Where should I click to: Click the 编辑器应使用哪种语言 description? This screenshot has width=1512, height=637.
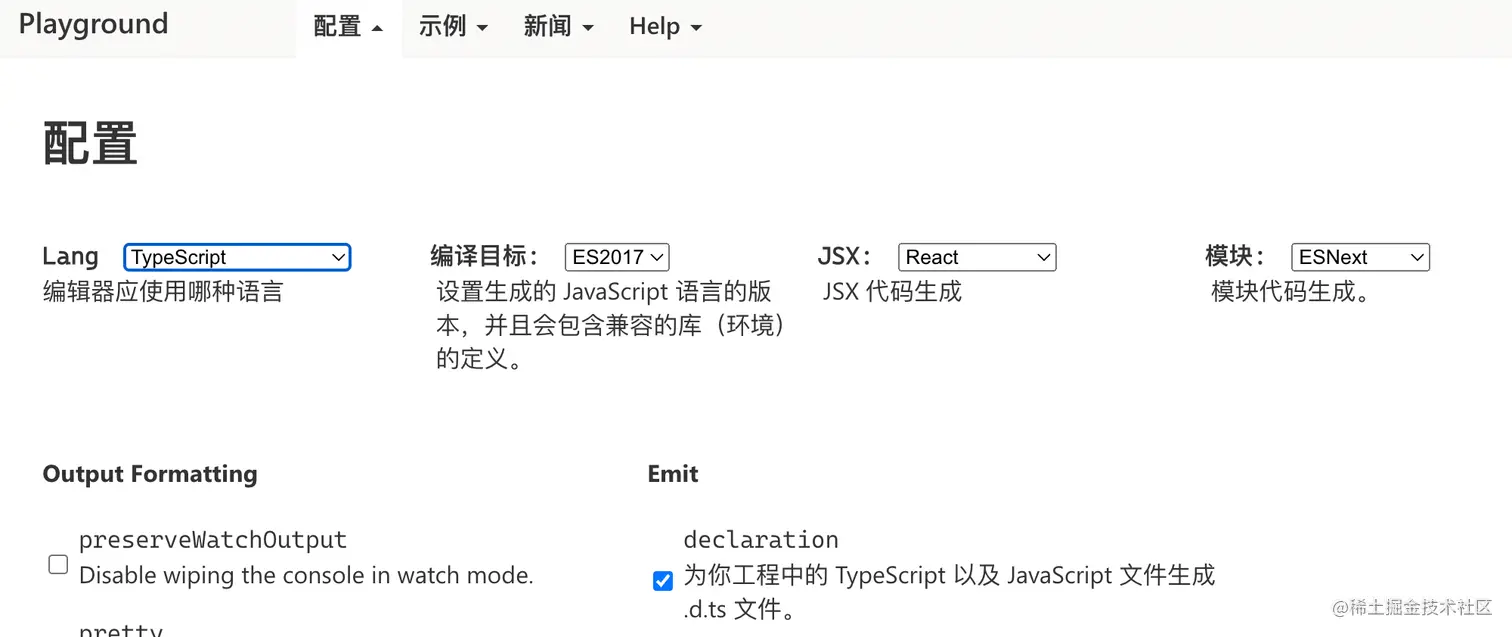point(163,292)
